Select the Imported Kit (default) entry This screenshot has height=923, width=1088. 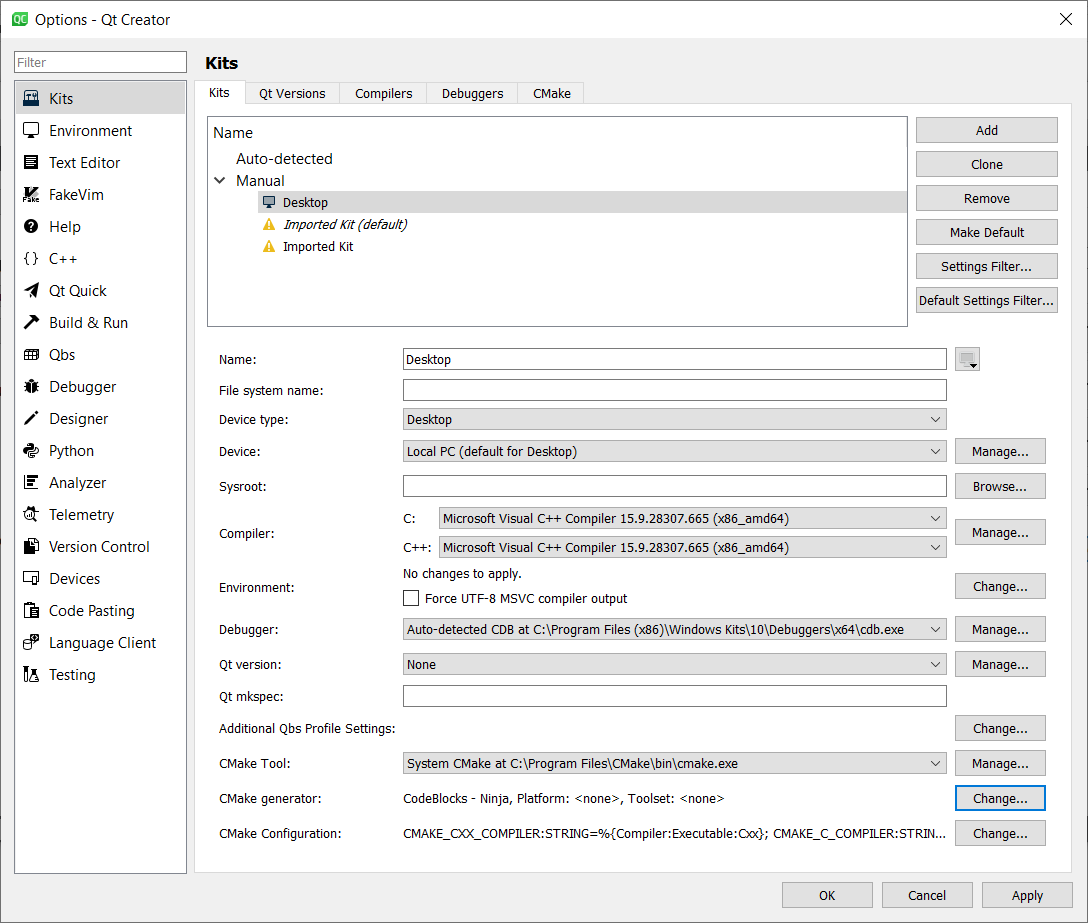click(344, 225)
